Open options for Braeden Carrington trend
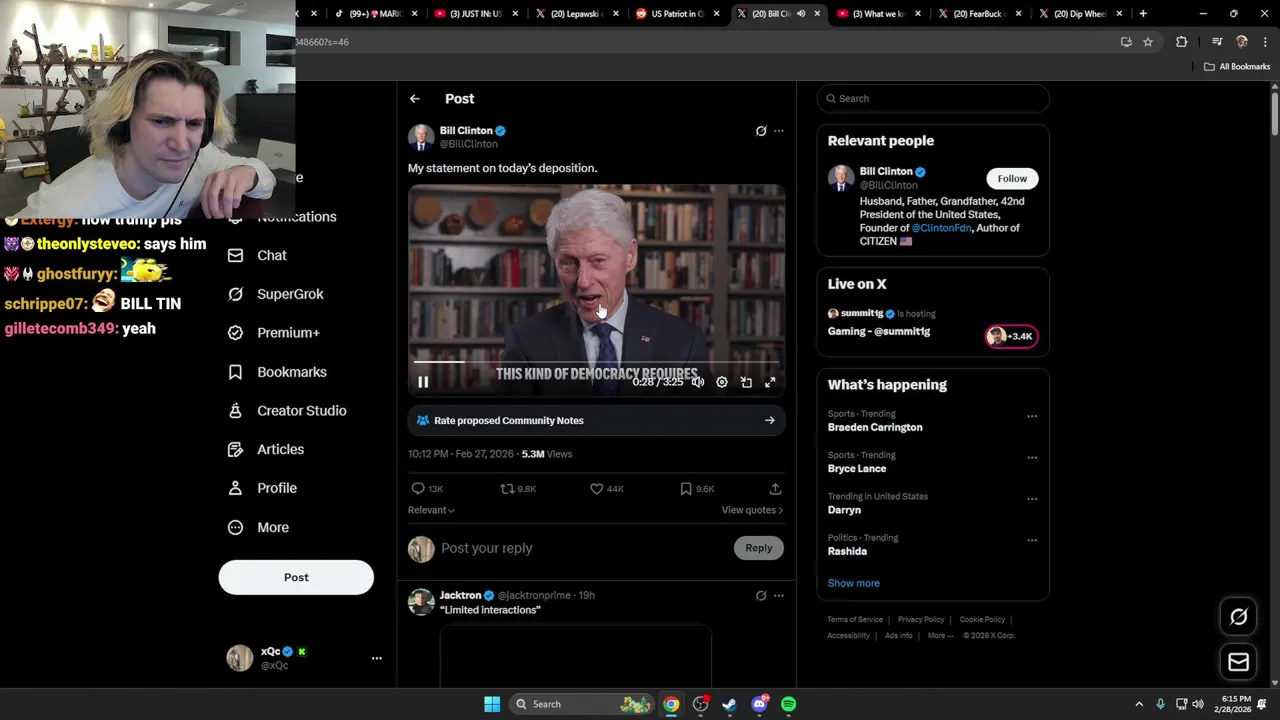Screen dimensions: 1280x720 (x=1032, y=416)
